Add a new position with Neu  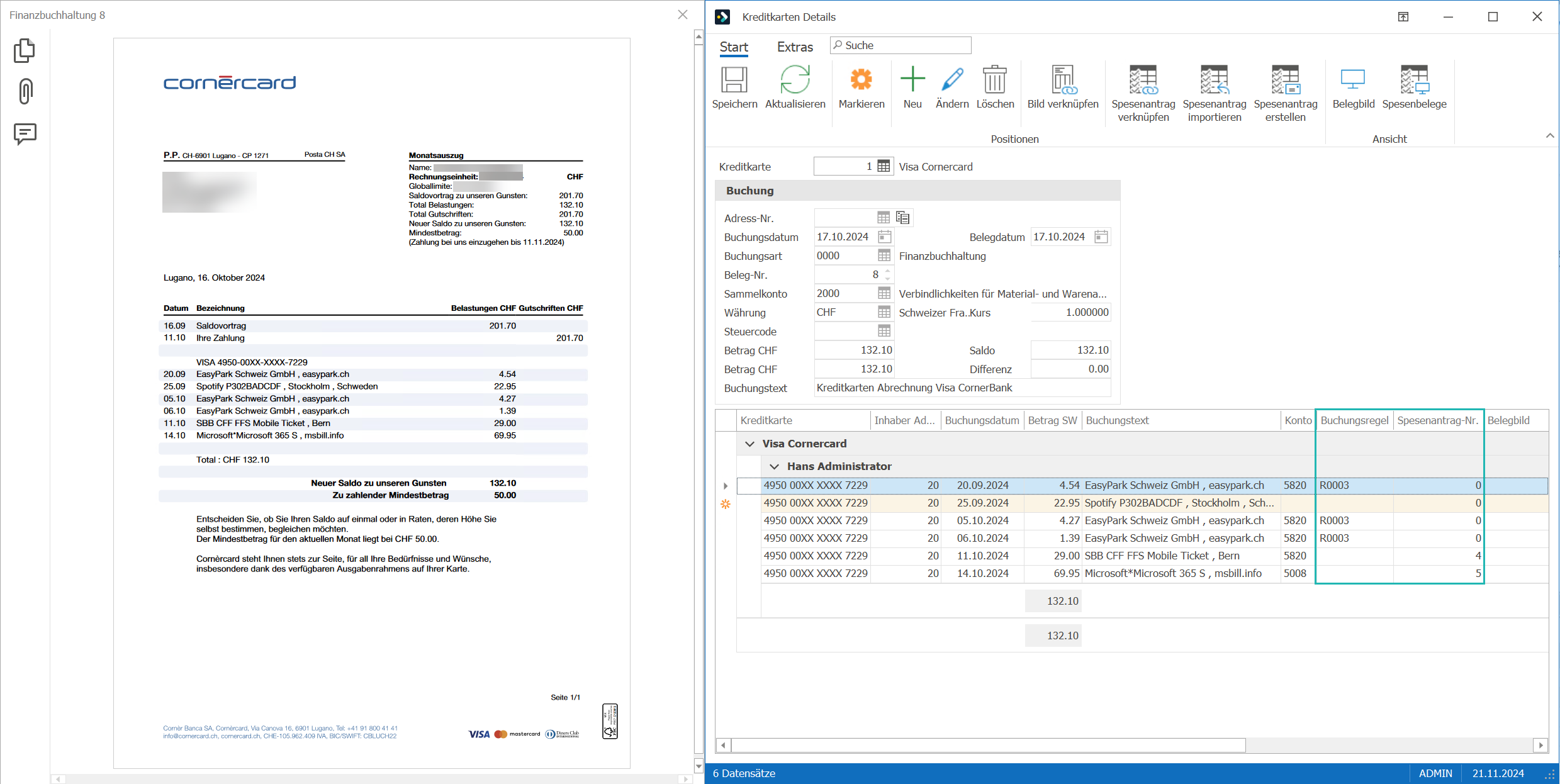(912, 80)
